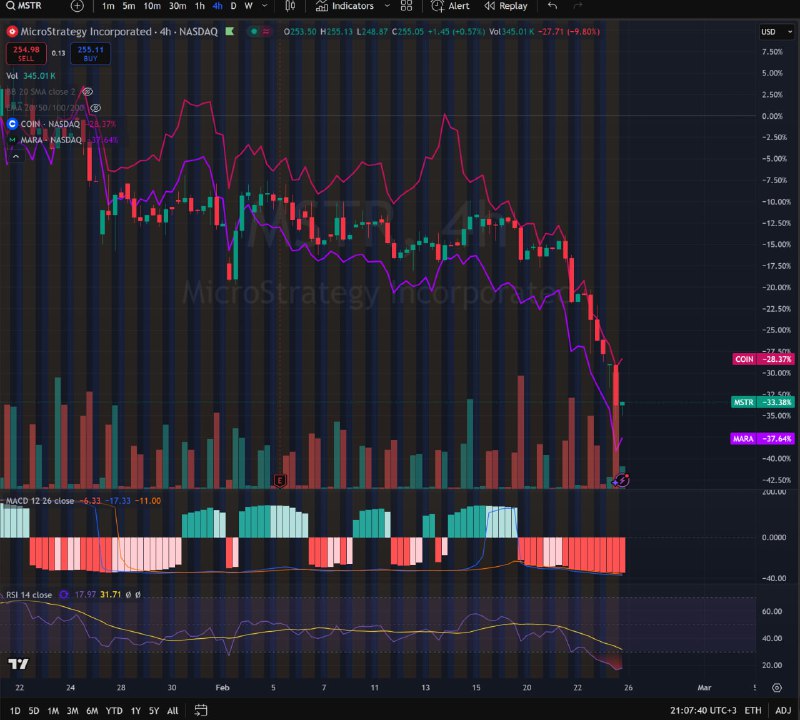
Task: Click the green flag icon beside NASDAQ
Action: coord(230,32)
